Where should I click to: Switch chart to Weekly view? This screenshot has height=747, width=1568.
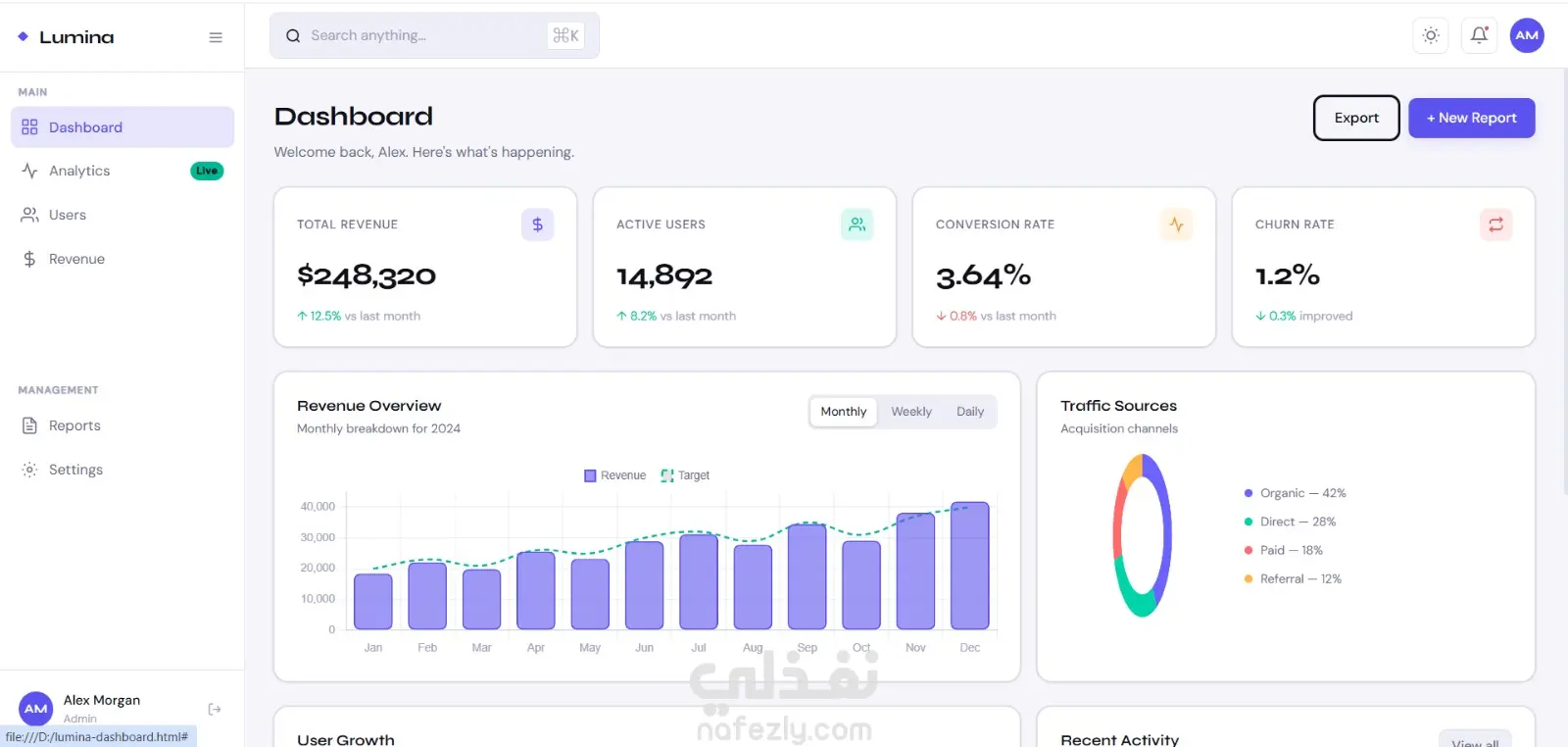(x=911, y=412)
